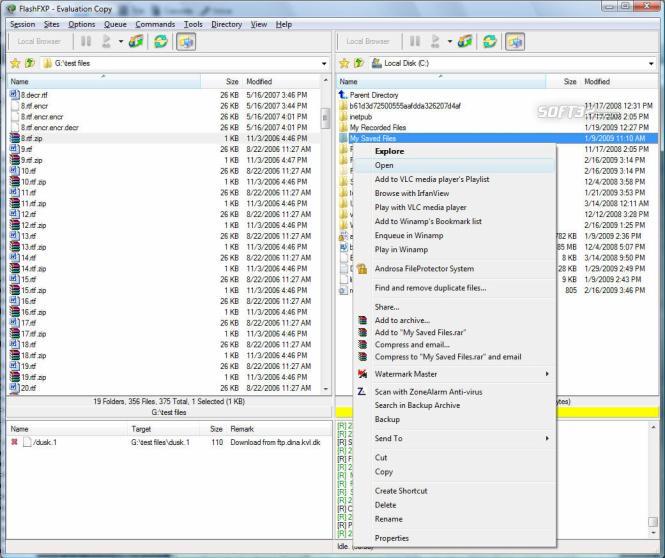
Task: Open bookmarks star in left pane
Action: (15, 64)
